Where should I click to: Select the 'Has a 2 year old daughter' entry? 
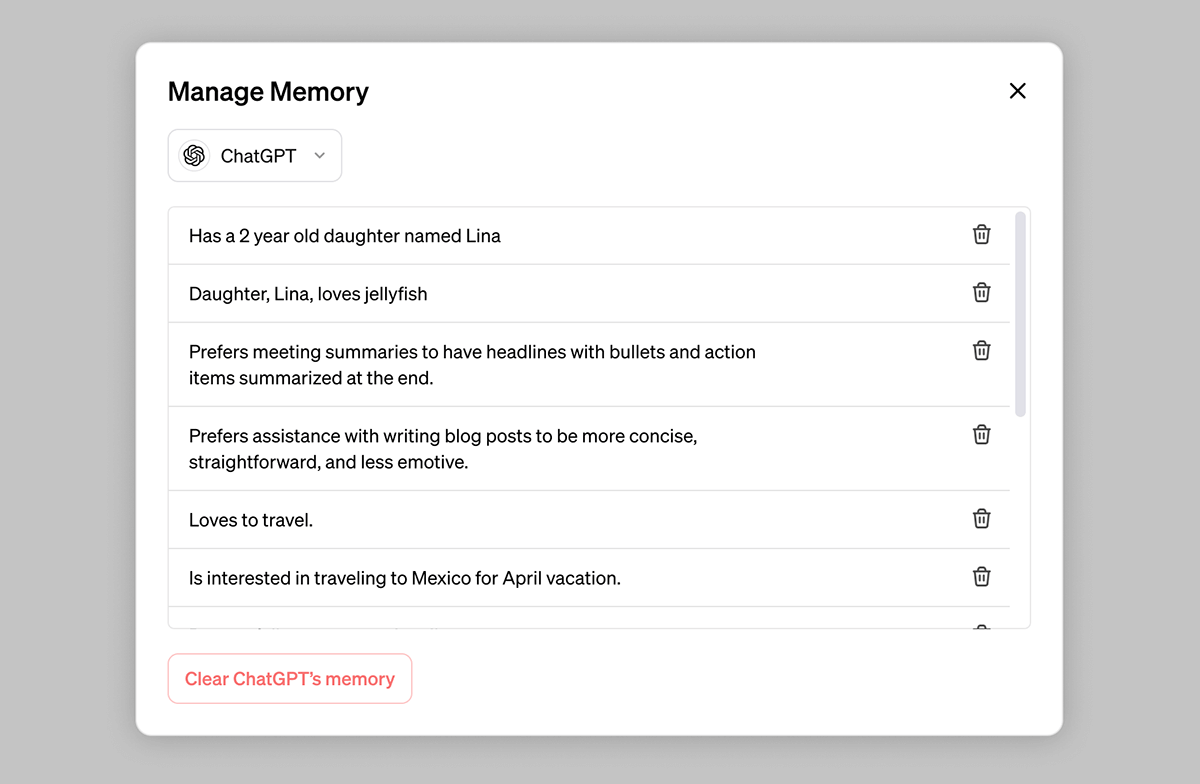click(589, 236)
